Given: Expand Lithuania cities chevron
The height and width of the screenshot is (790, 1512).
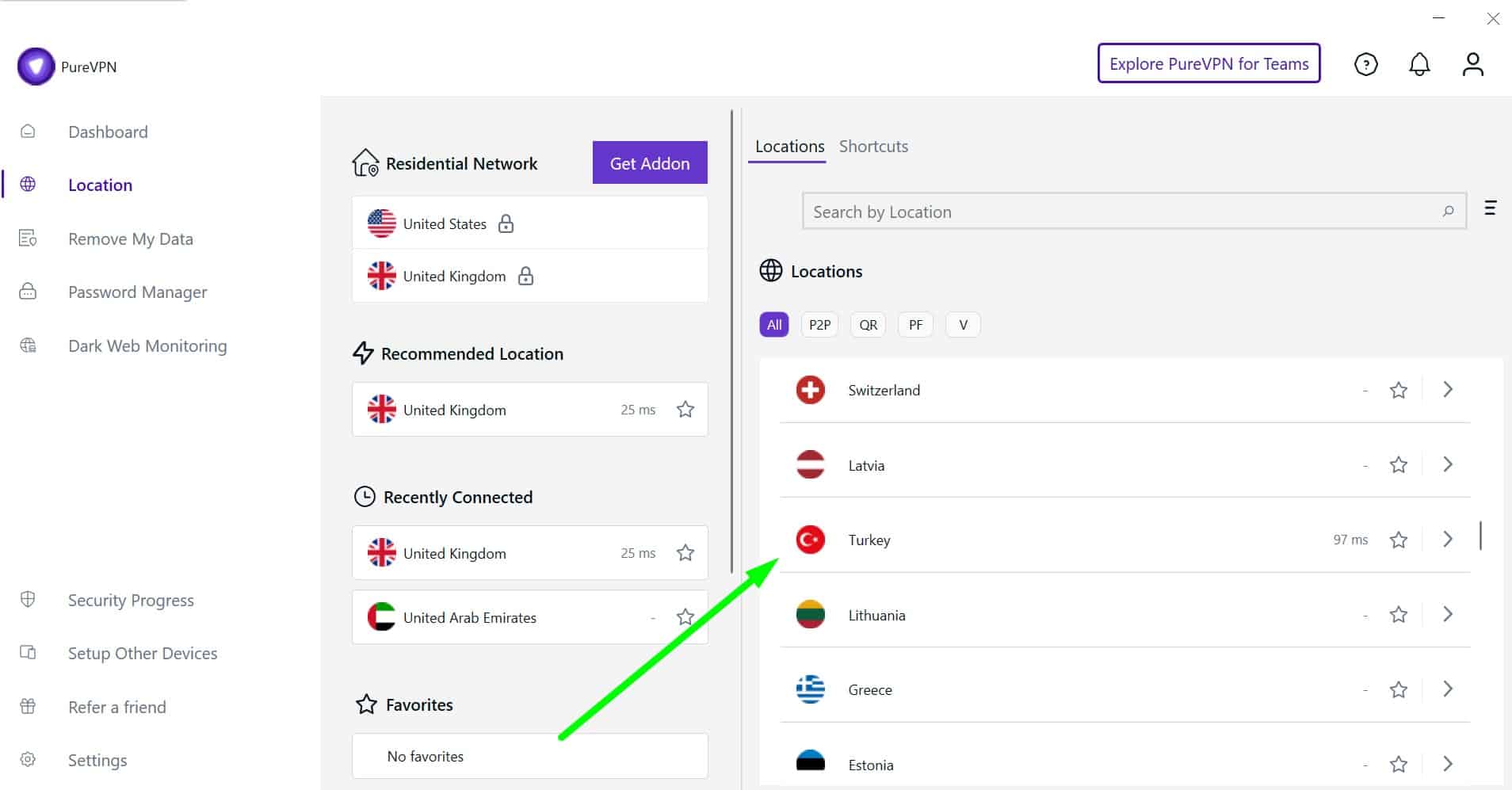Looking at the screenshot, I should [x=1448, y=614].
